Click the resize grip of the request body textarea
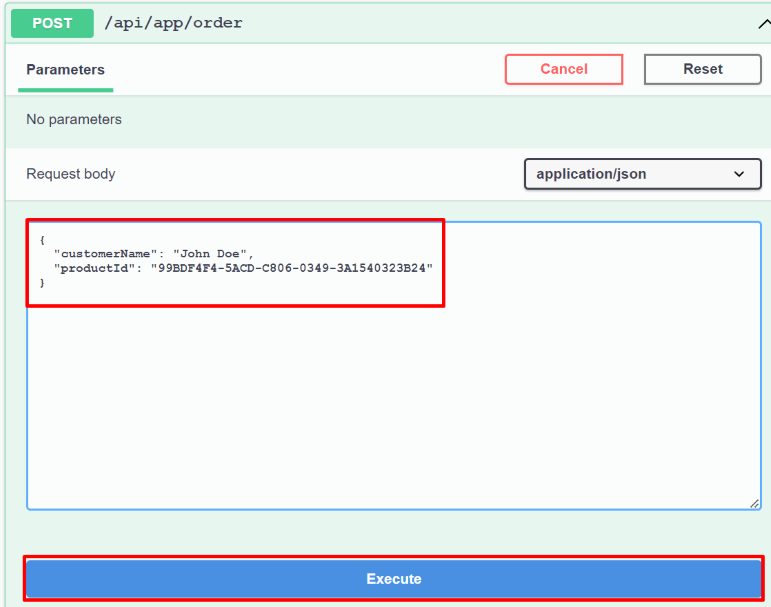The height and width of the screenshot is (607, 771). click(754, 503)
